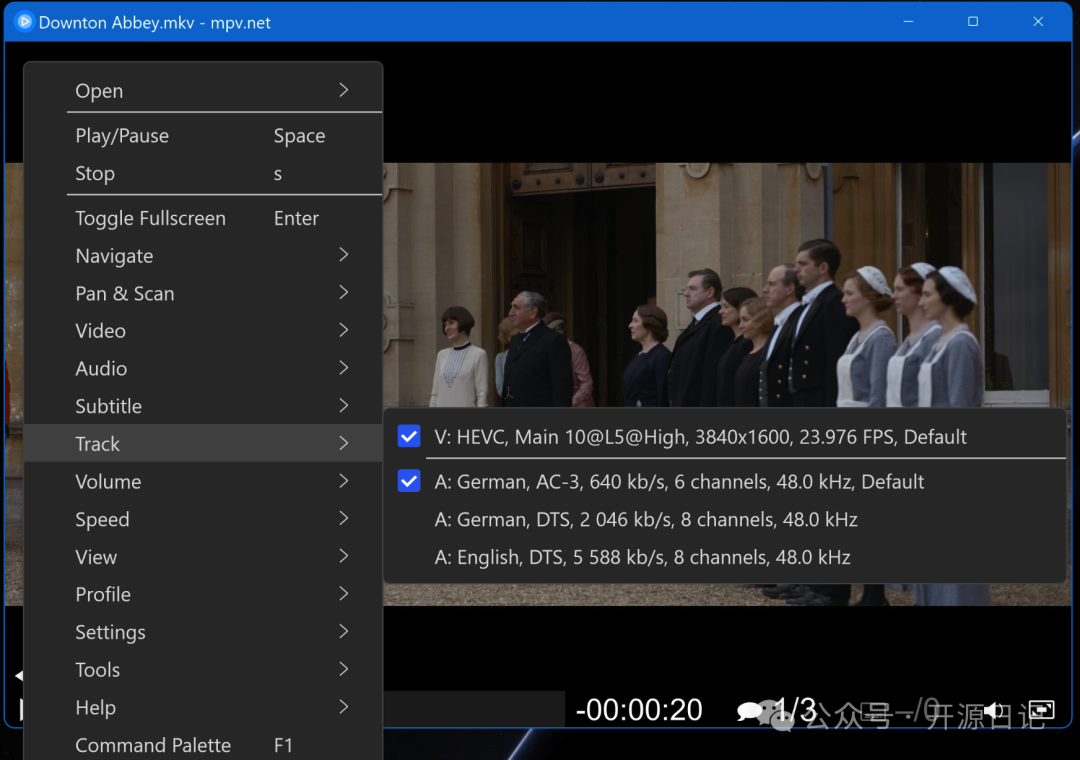This screenshot has height=760, width=1080.
Task: Expand the Open submenu arrow
Action: coord(344,90)
